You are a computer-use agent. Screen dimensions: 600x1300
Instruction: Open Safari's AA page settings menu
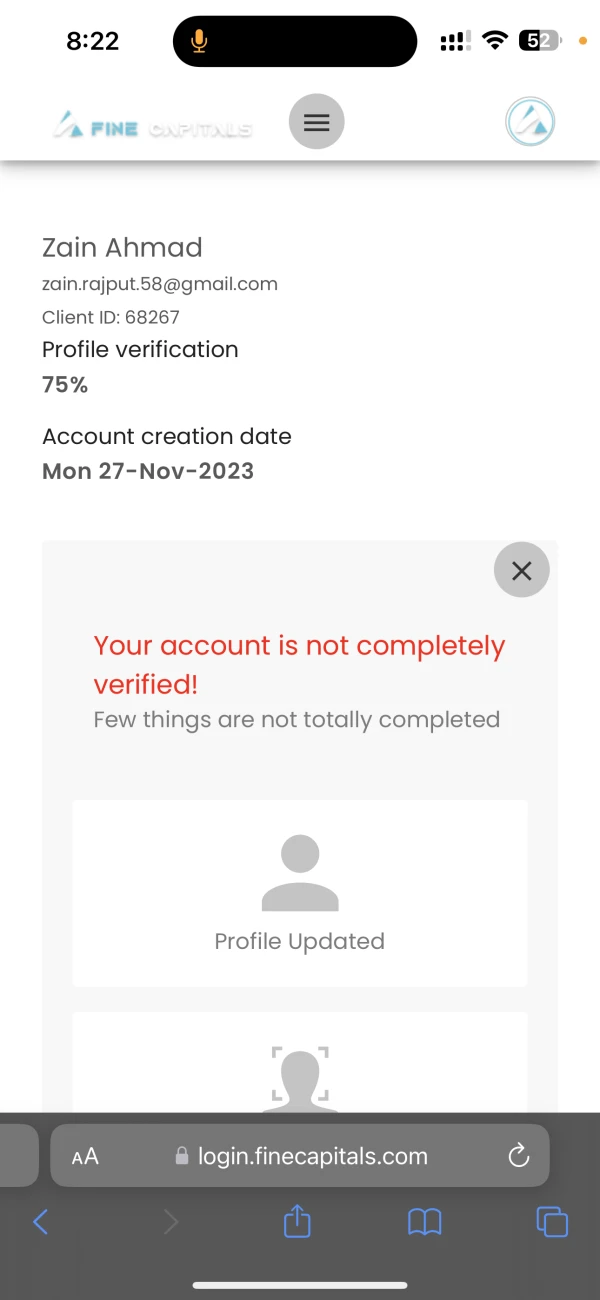pyautogui.click(x=85, y=1157)
